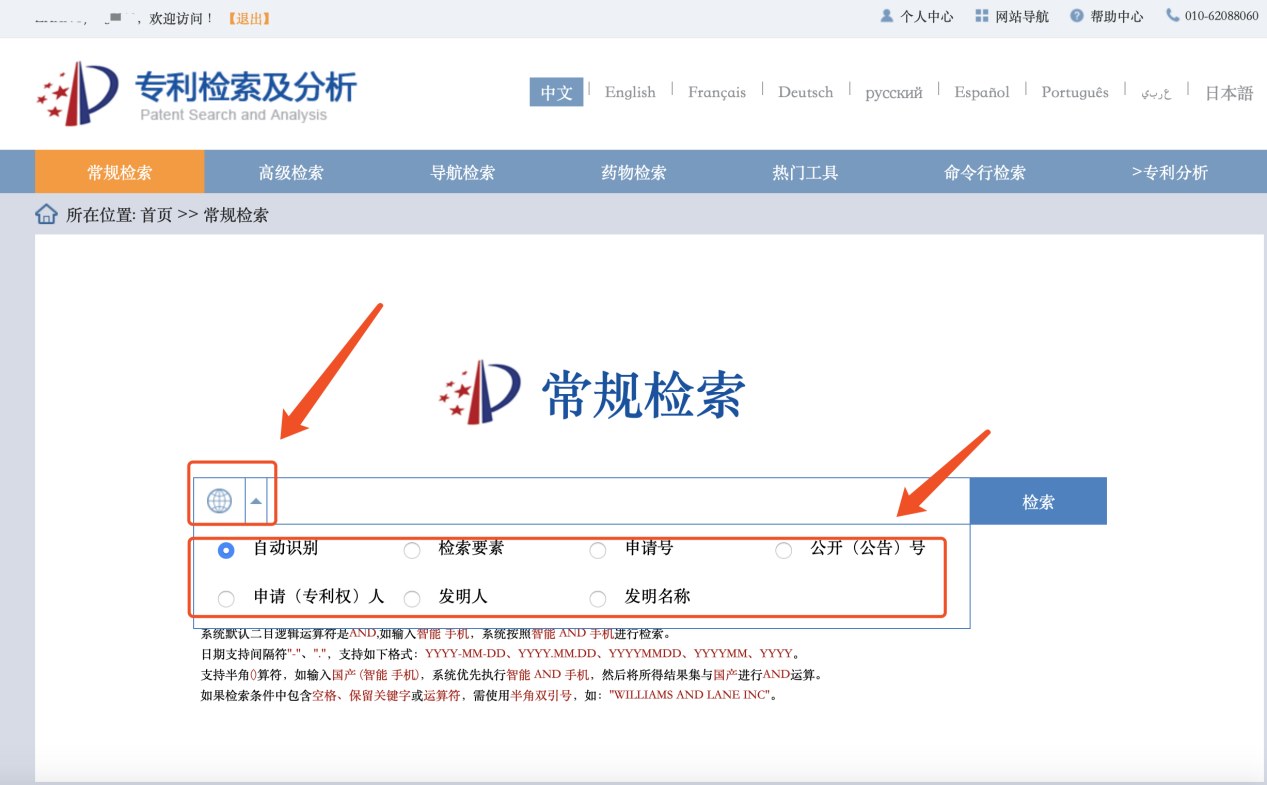Switch language to English
This screenshot has width=1267, height=785.
click(630, 92)
